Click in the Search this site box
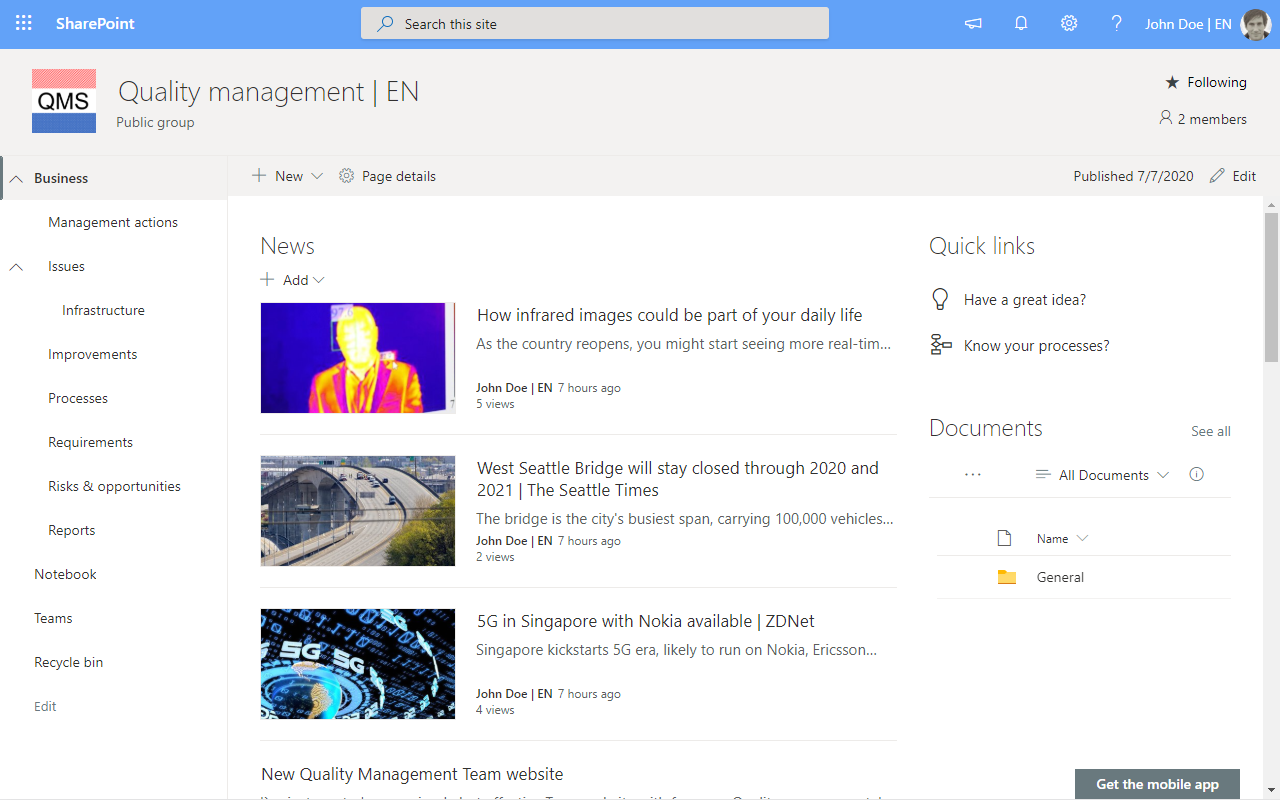The height and width of the screenshot is (800, 1280). point(595,23)
